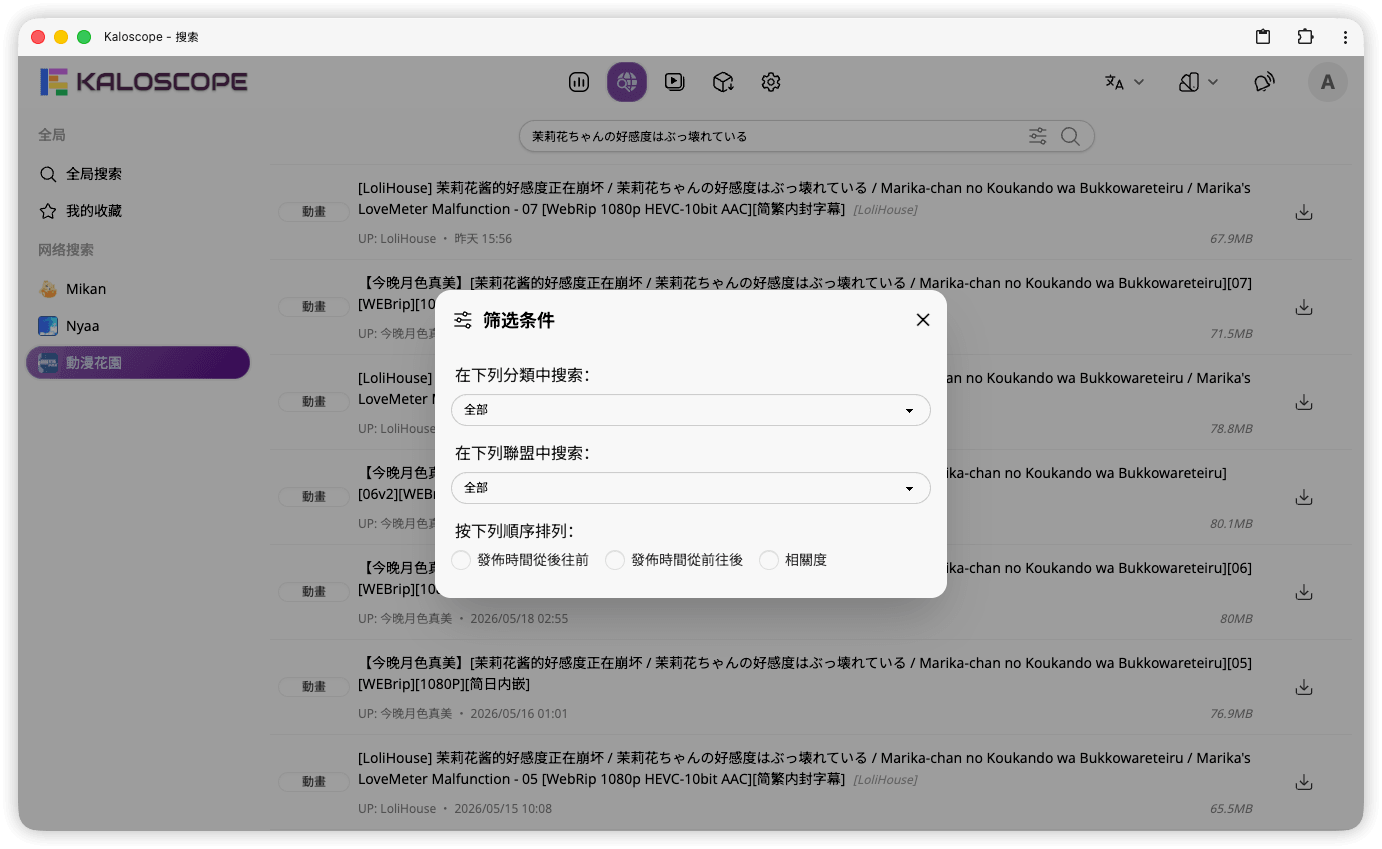Click date 2026/05/18 02:55
Image resolution: width=1382 pixels, height=849 pixels.
tap(519, 619)
